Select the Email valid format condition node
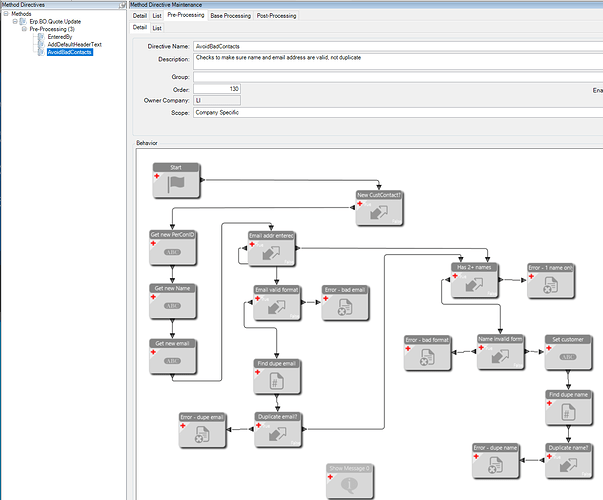 pos(277,303)
